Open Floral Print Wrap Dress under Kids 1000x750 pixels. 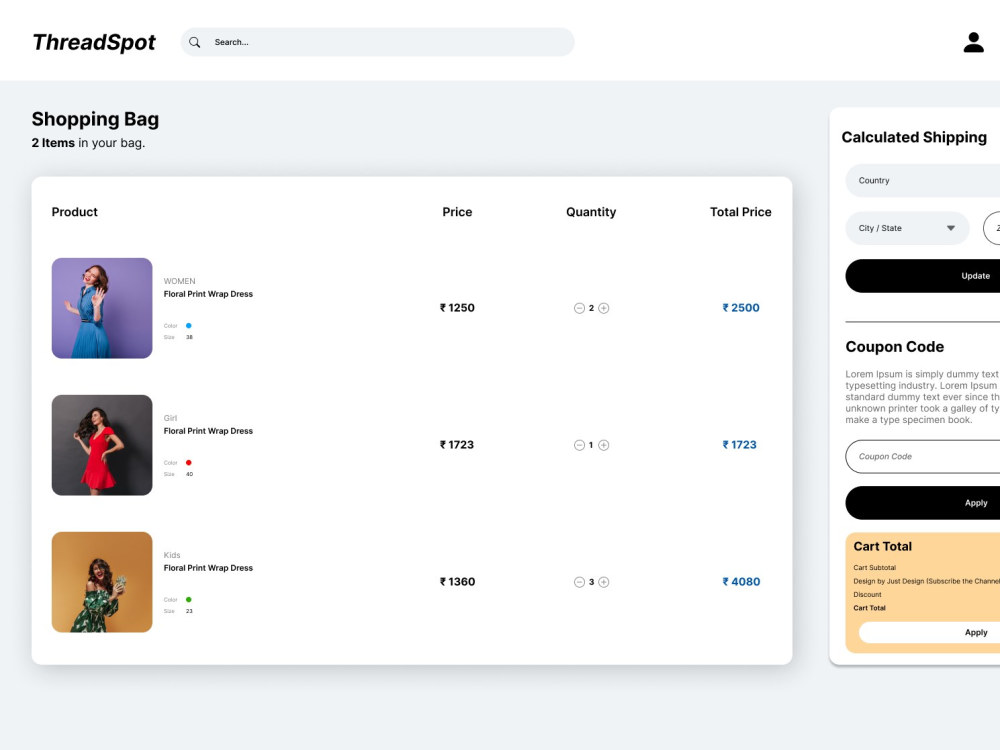(209, 568)
